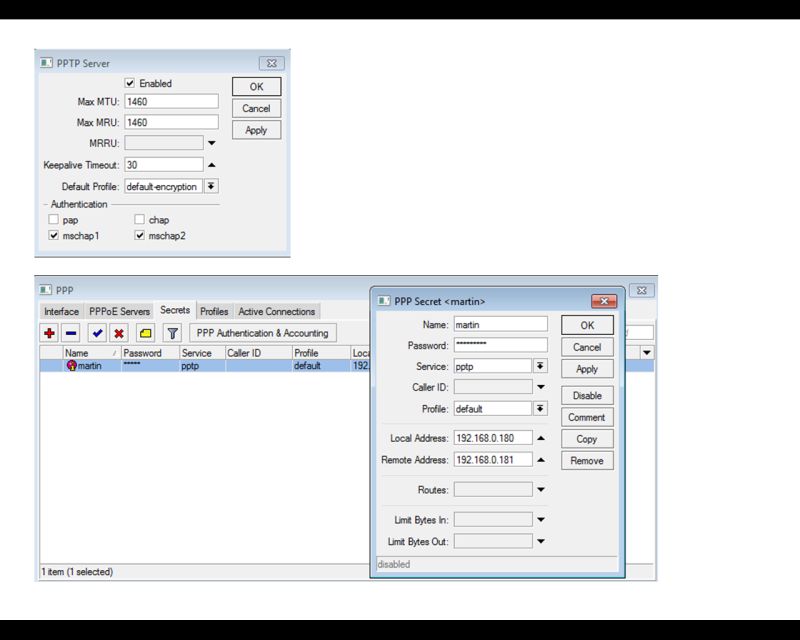Expand the Caller ID field arrow
800x640 pixels.
(541, 387)
